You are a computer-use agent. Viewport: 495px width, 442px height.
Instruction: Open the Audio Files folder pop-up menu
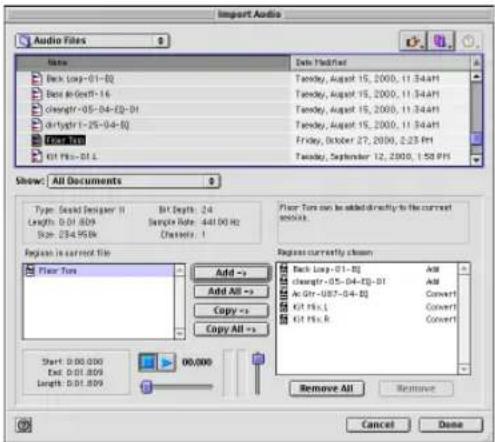[93, 41]
